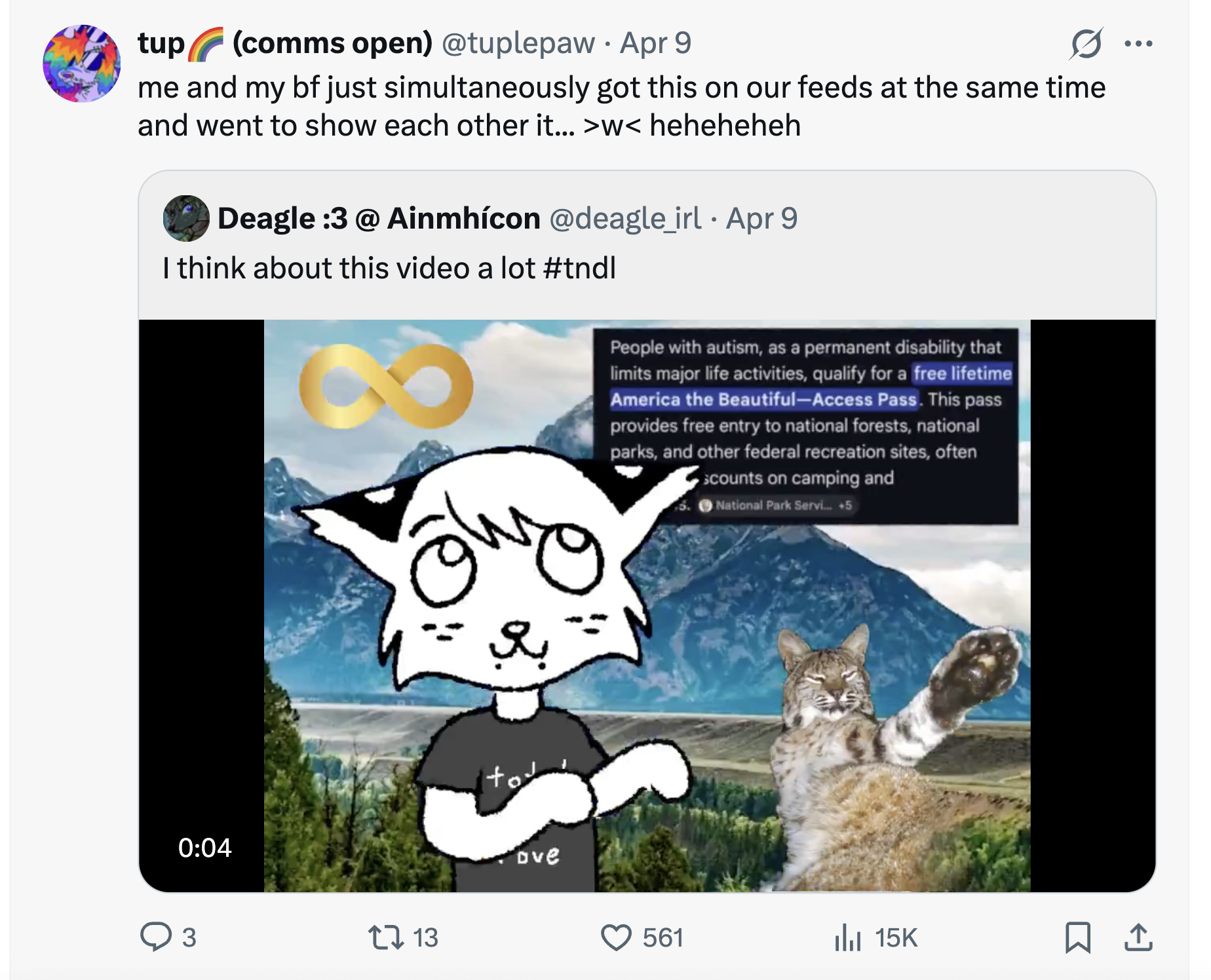The width and height of the screenshot is (1211, 980).
Task: Click the share upload icon
Action: click(x=1138, y=936)
